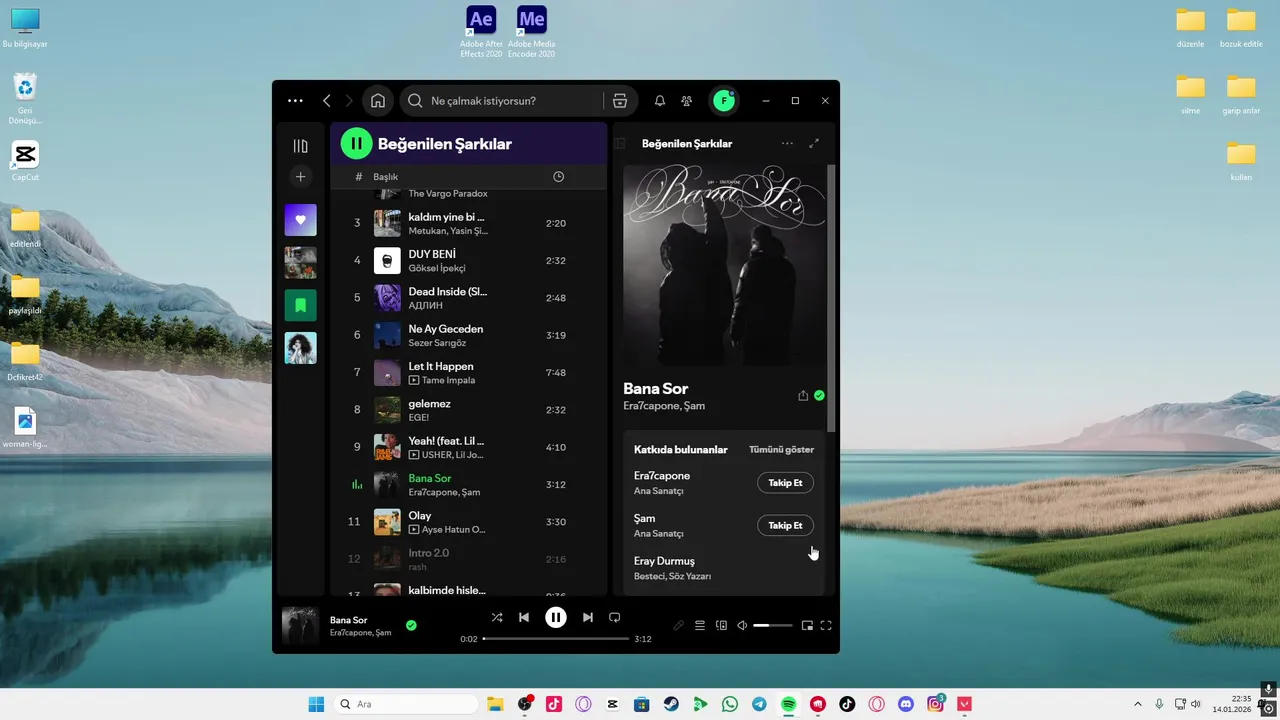Click the Başlık column header
The width and height of the screenshot is (1280, 720).
click(386, 177)
